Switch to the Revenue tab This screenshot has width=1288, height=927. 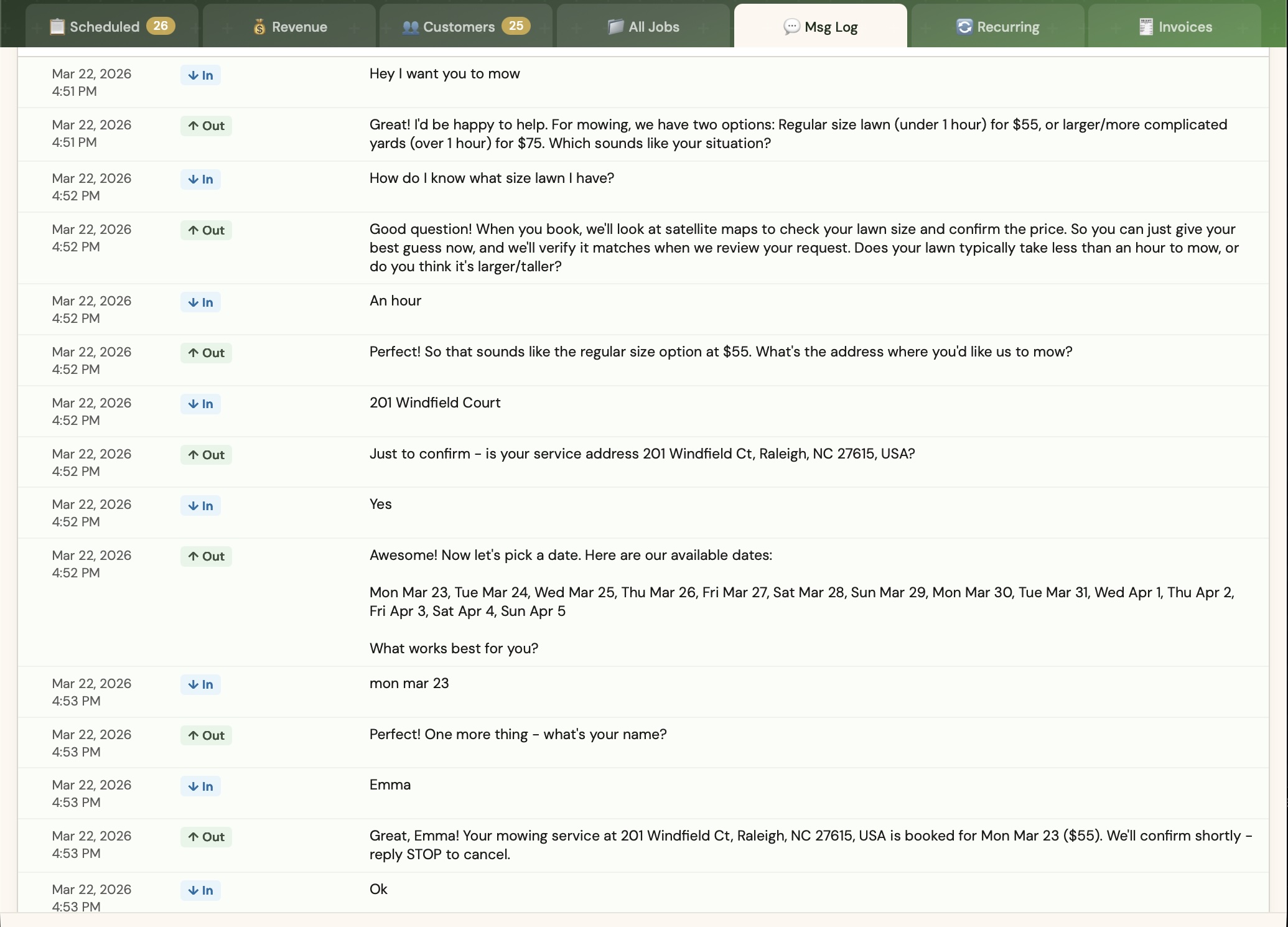tap(289, 26)
